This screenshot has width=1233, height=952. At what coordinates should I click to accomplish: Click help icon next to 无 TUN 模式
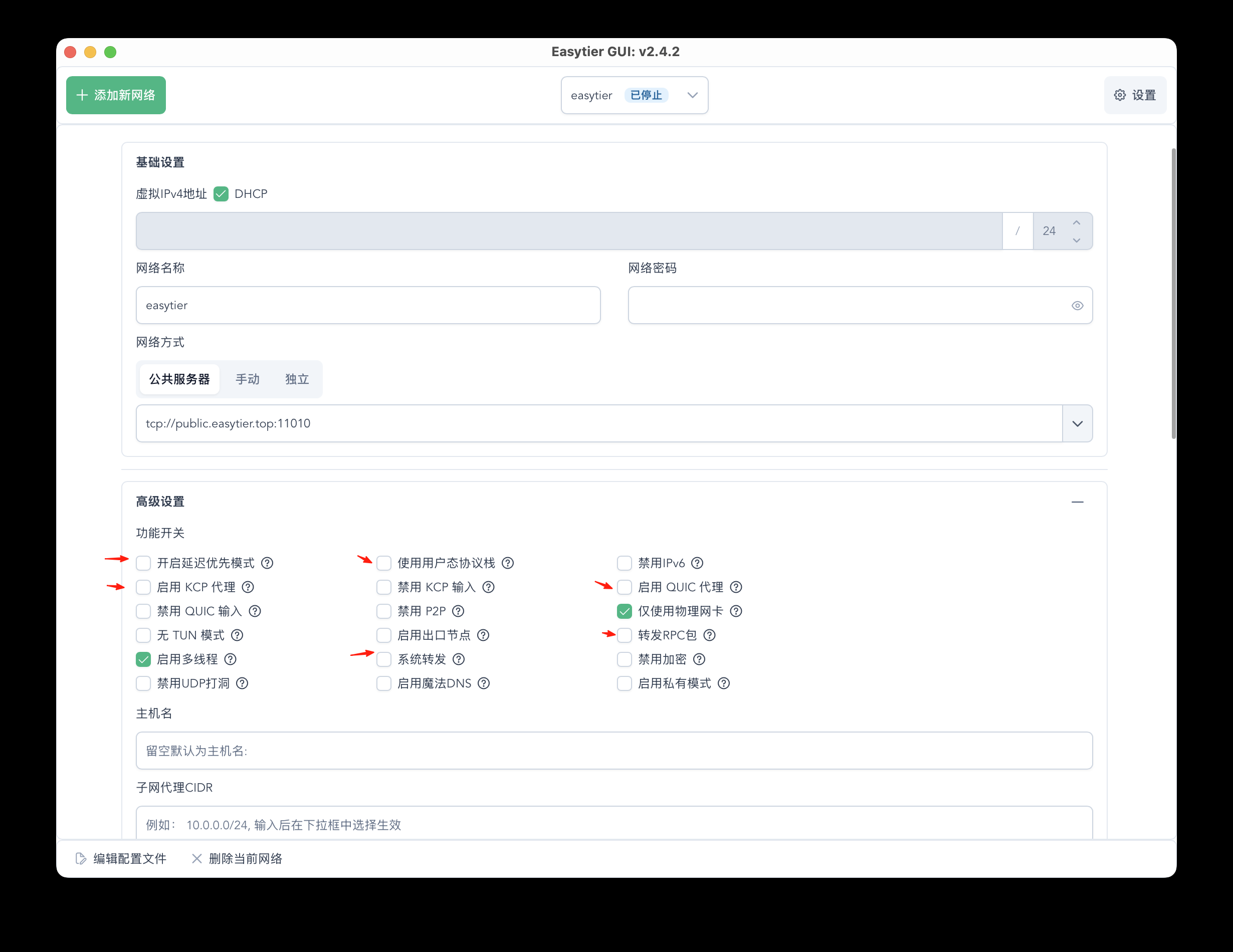(x=237, y=635)
